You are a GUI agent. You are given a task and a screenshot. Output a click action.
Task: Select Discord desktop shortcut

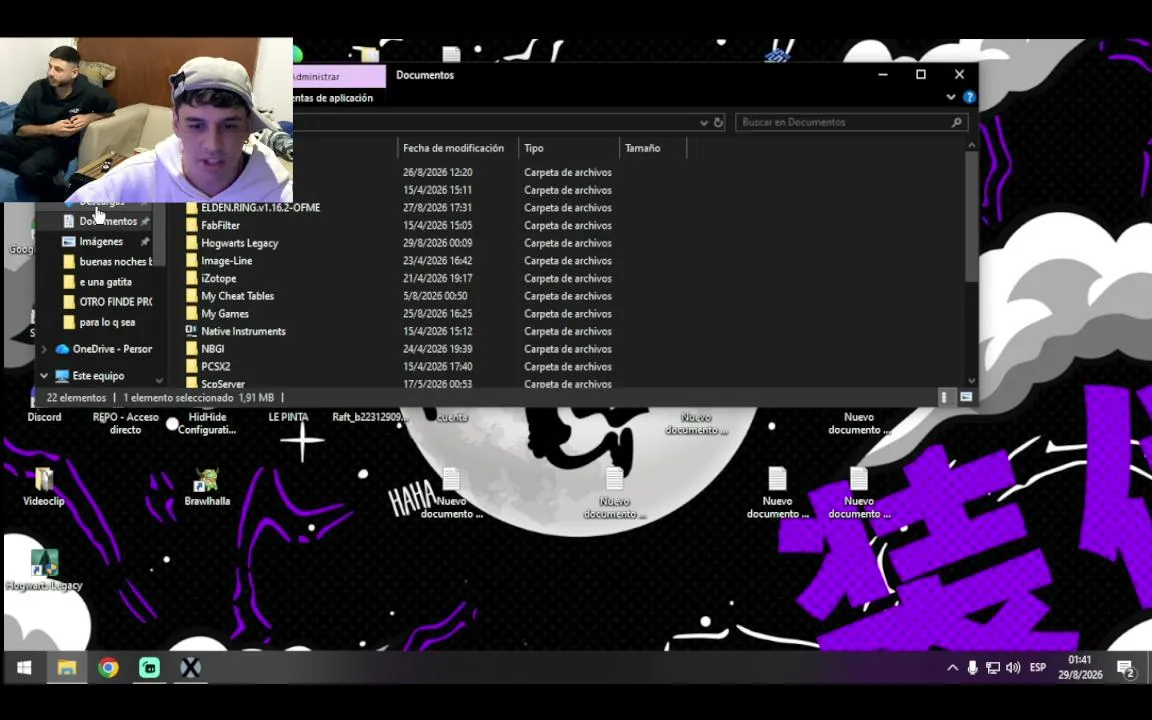coord(44,417)
